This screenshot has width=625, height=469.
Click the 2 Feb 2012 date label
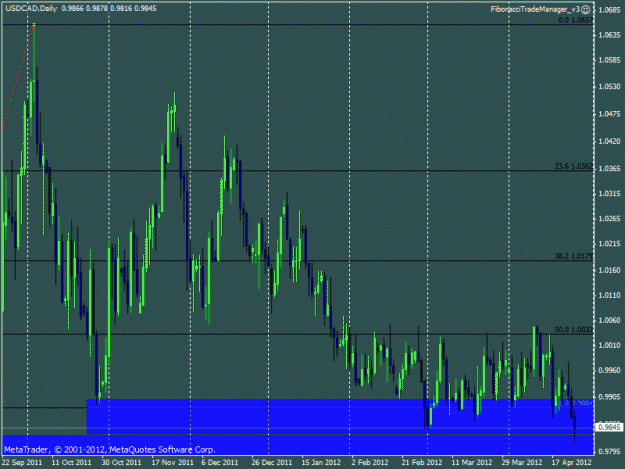[x=370, y=463]
